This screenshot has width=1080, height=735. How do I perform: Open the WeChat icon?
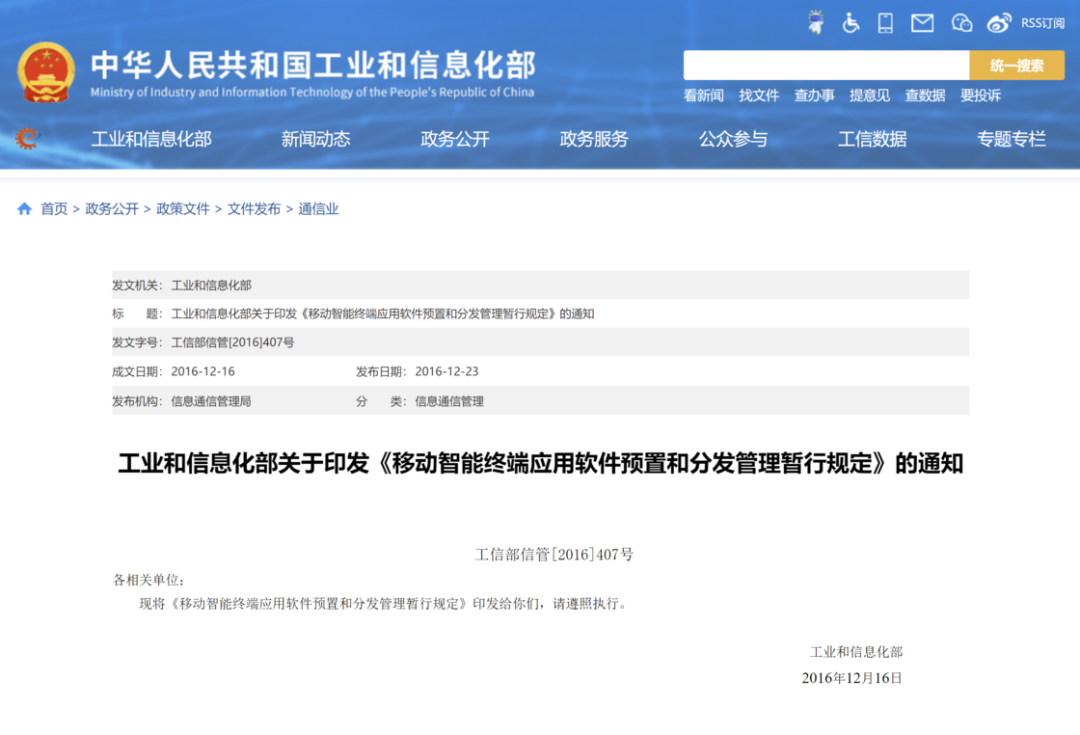click(962, 23)
